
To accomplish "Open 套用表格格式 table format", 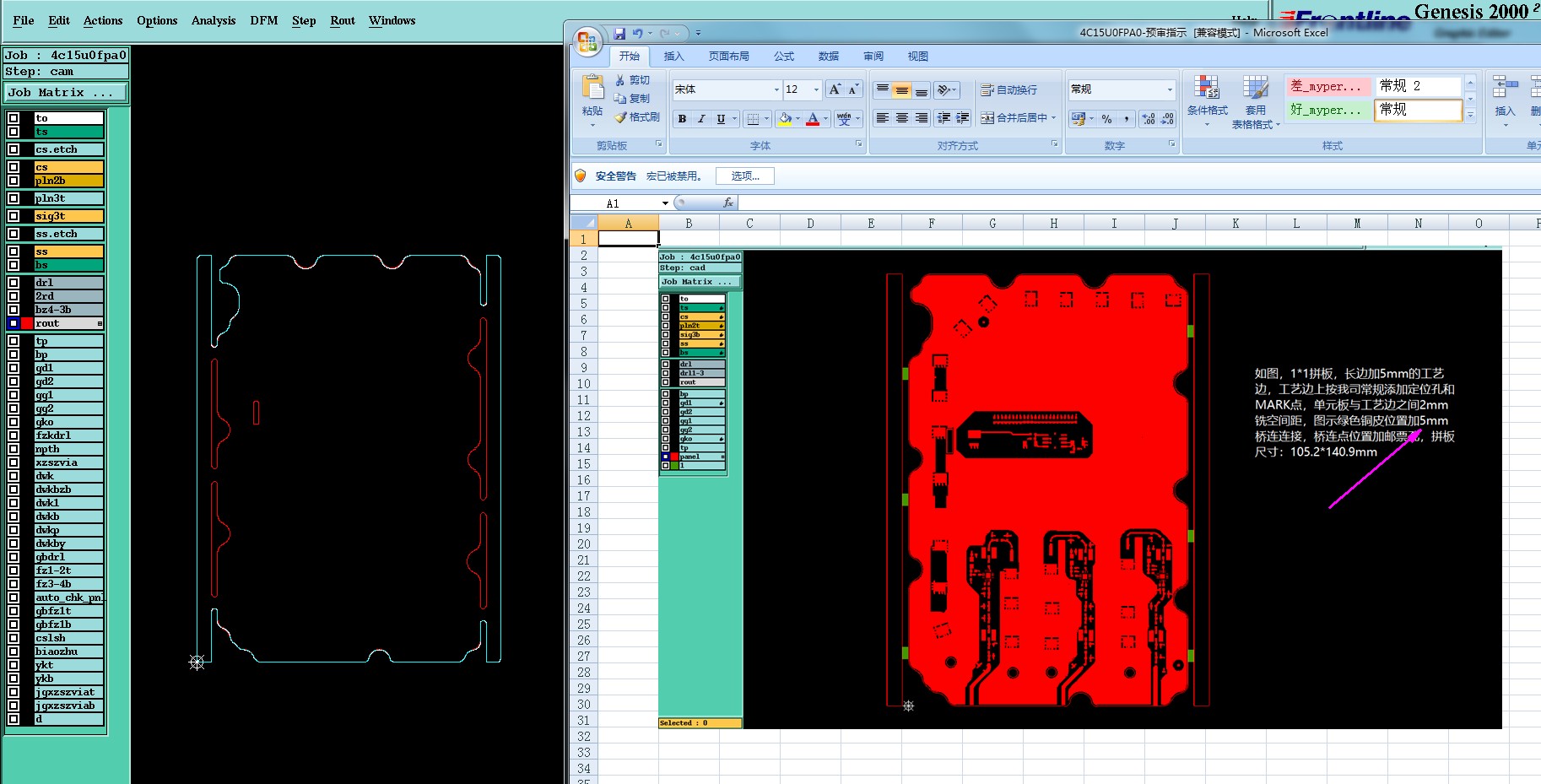I will click(1256, 100).
